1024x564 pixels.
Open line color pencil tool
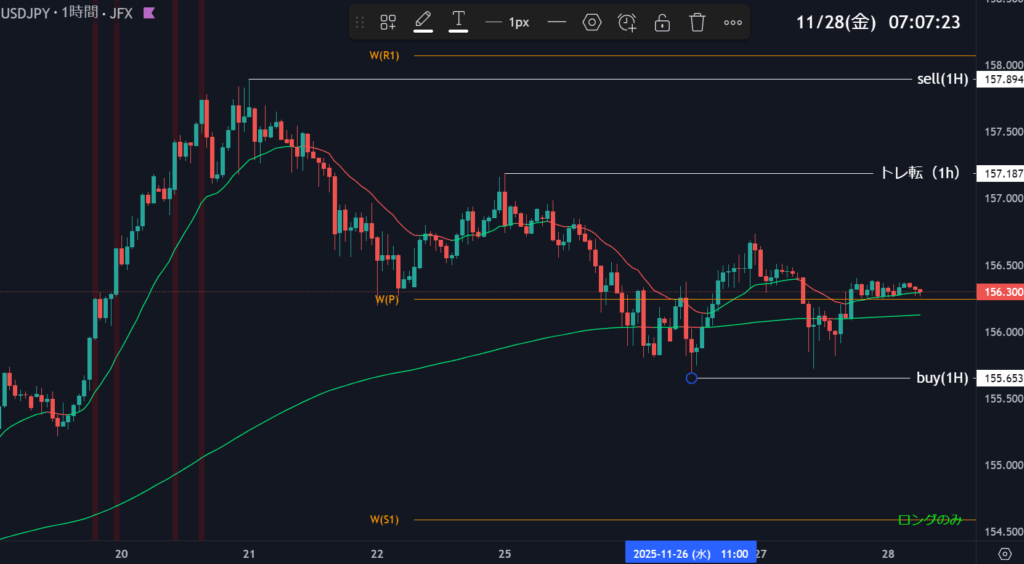pos(423,21)
